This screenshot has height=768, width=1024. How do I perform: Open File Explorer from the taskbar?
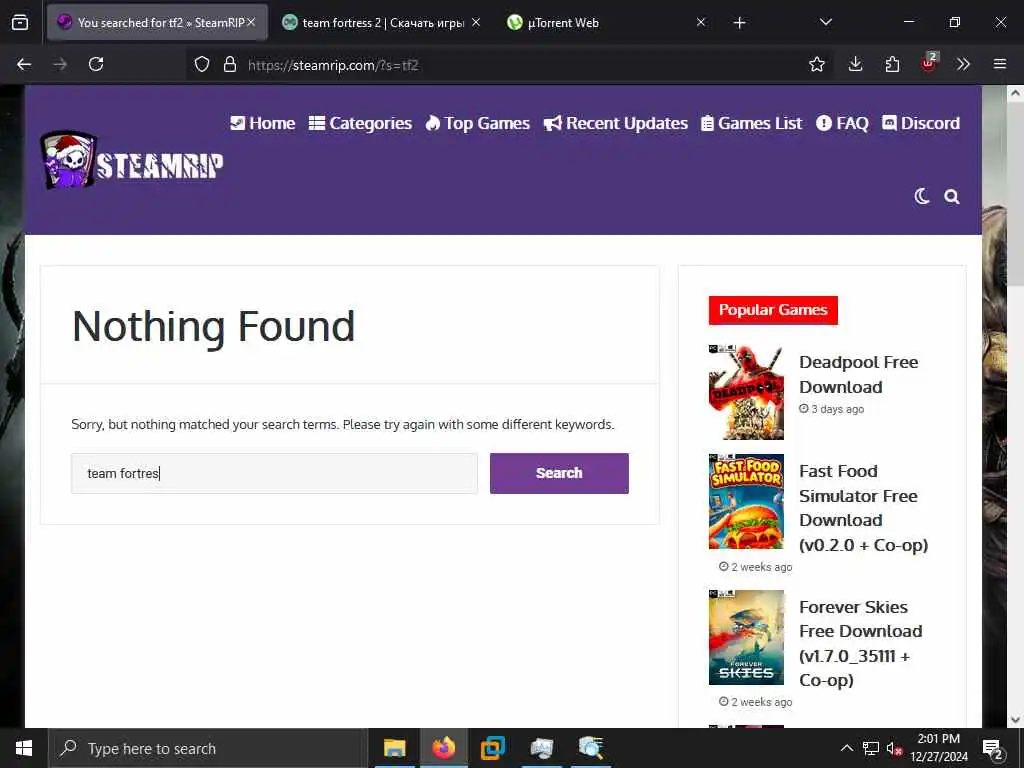[x=394, y=748]
